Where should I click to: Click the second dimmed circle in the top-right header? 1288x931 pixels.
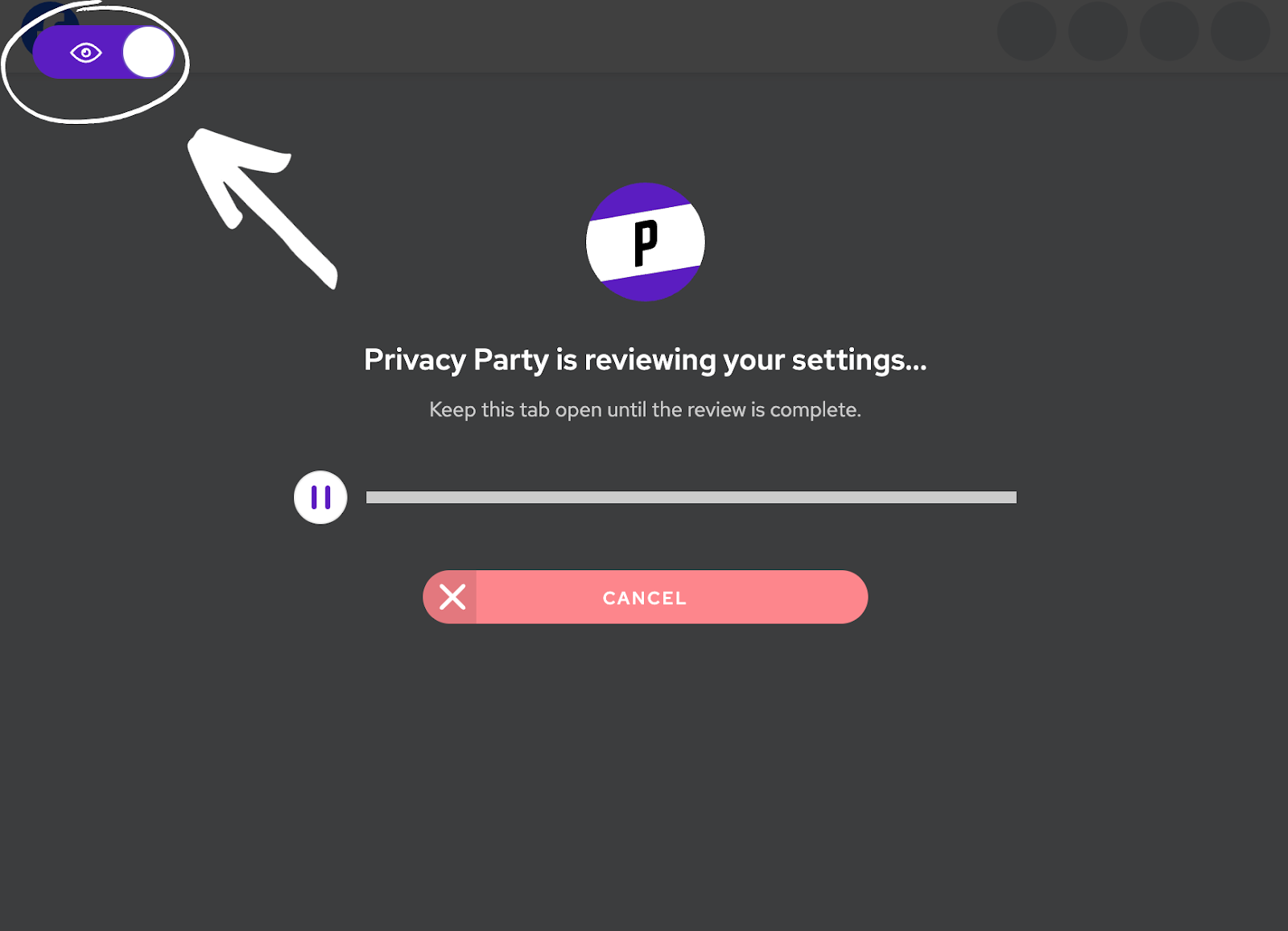(1097, 31)
